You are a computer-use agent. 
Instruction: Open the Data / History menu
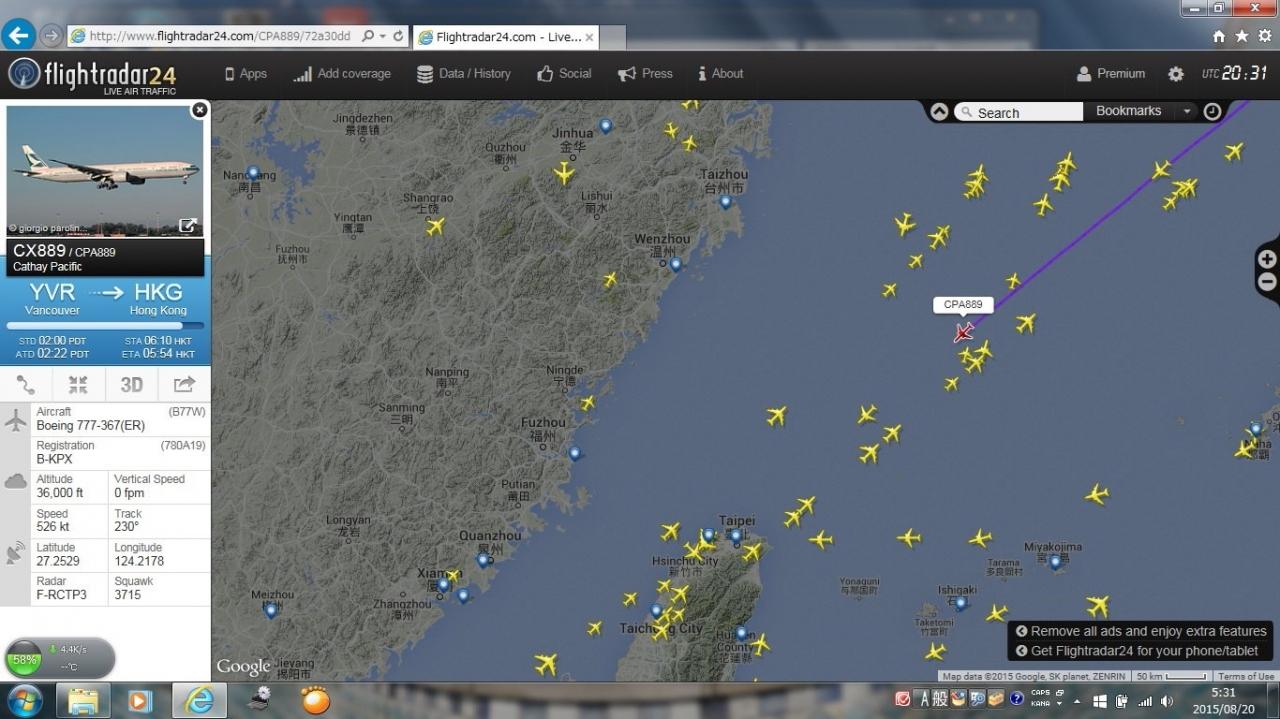point(464,74)
